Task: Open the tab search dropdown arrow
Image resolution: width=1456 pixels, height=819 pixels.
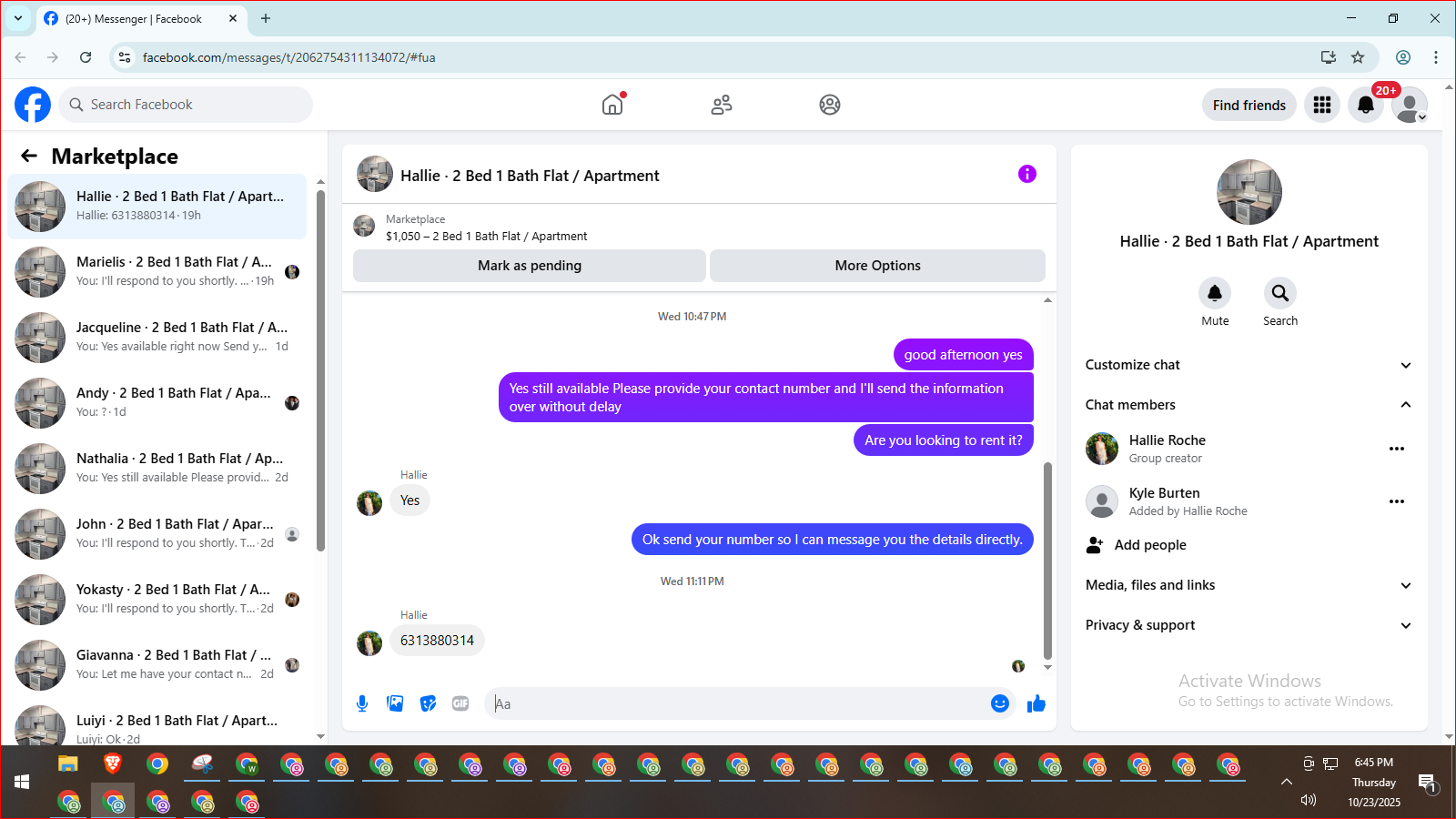Action: coord(18,18)
